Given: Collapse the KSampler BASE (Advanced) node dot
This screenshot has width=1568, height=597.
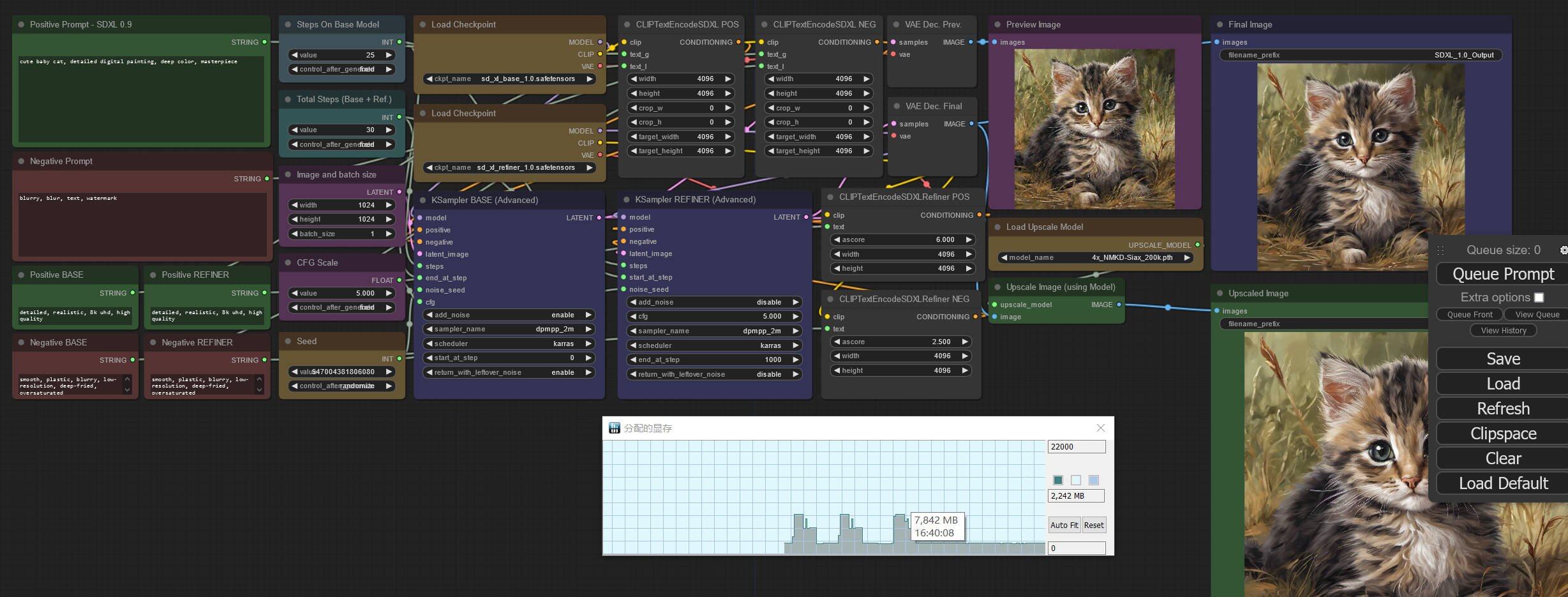Looking at the screenshot, I should tap(422, 200).
